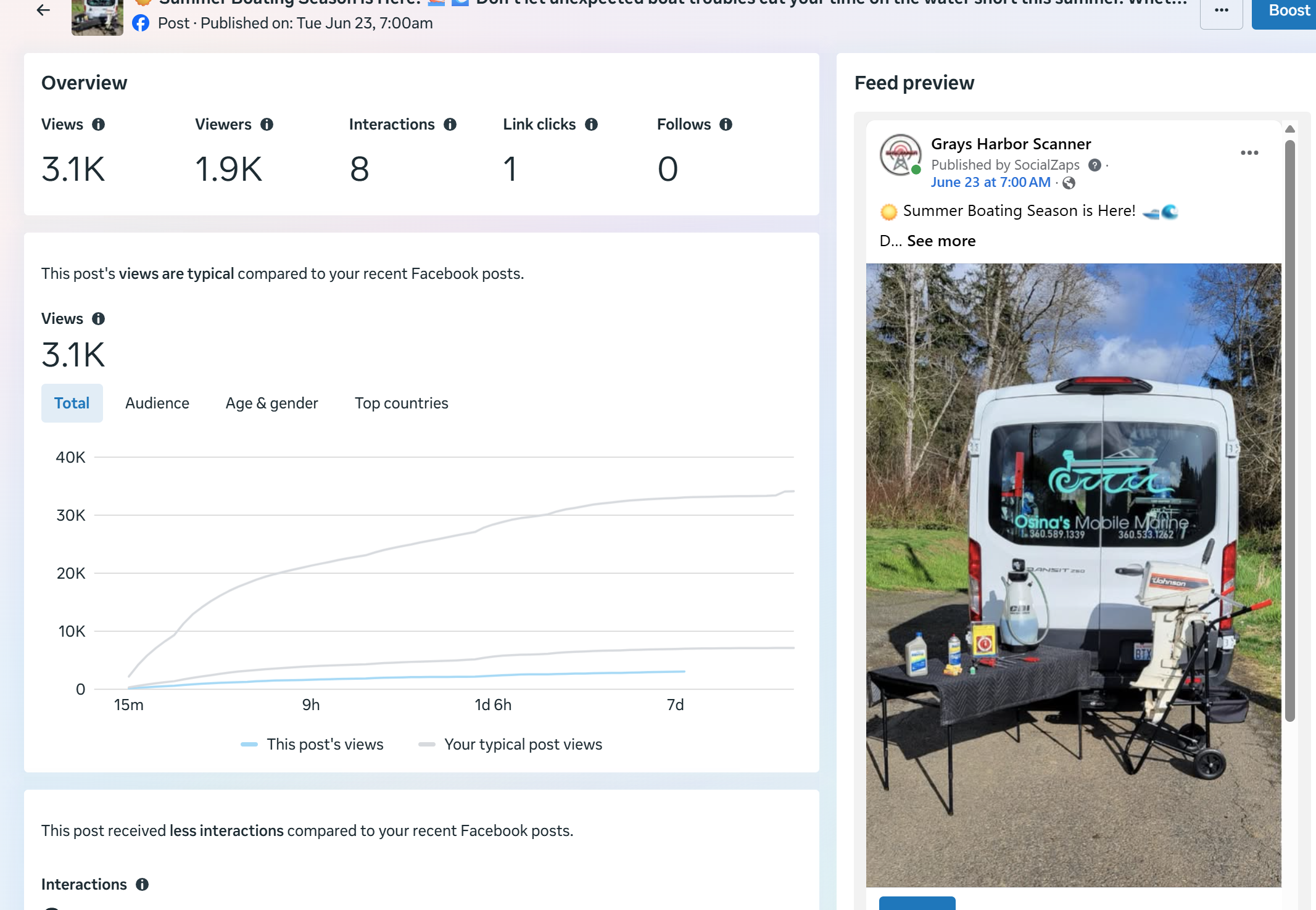
Task: Select the Total tab
Action: pos(72,403)
